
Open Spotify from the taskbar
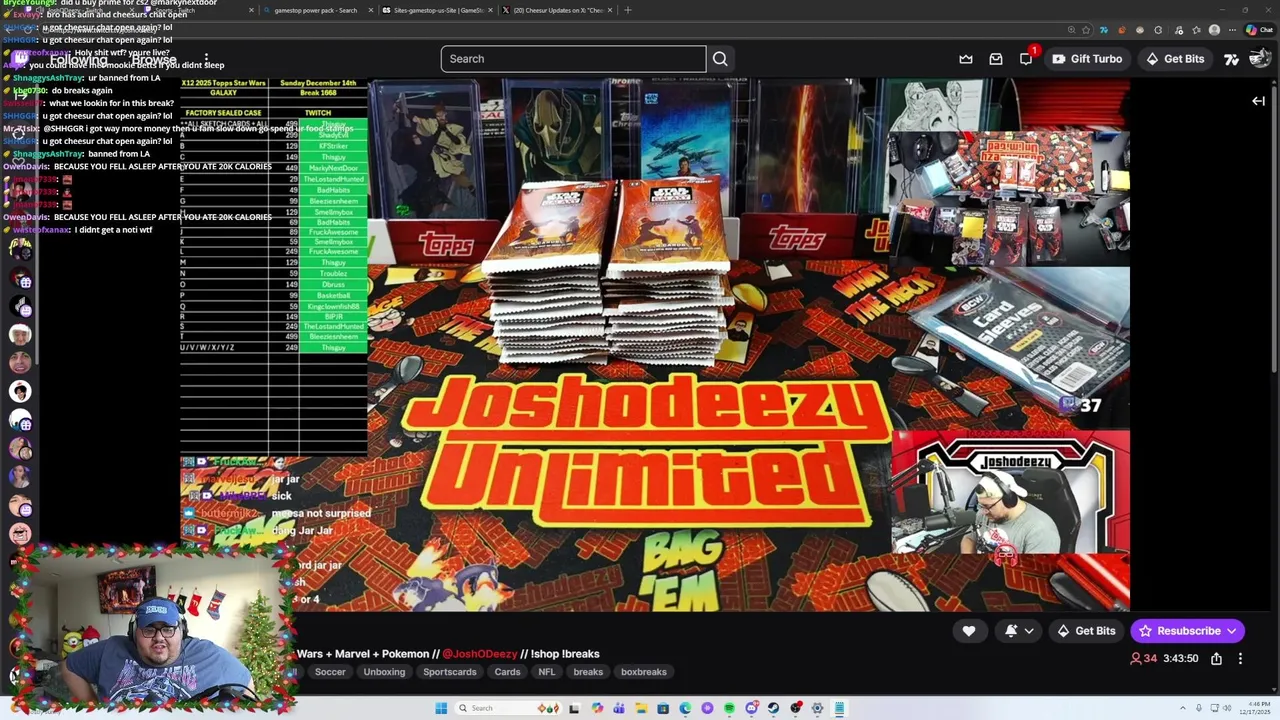point(729,708)
